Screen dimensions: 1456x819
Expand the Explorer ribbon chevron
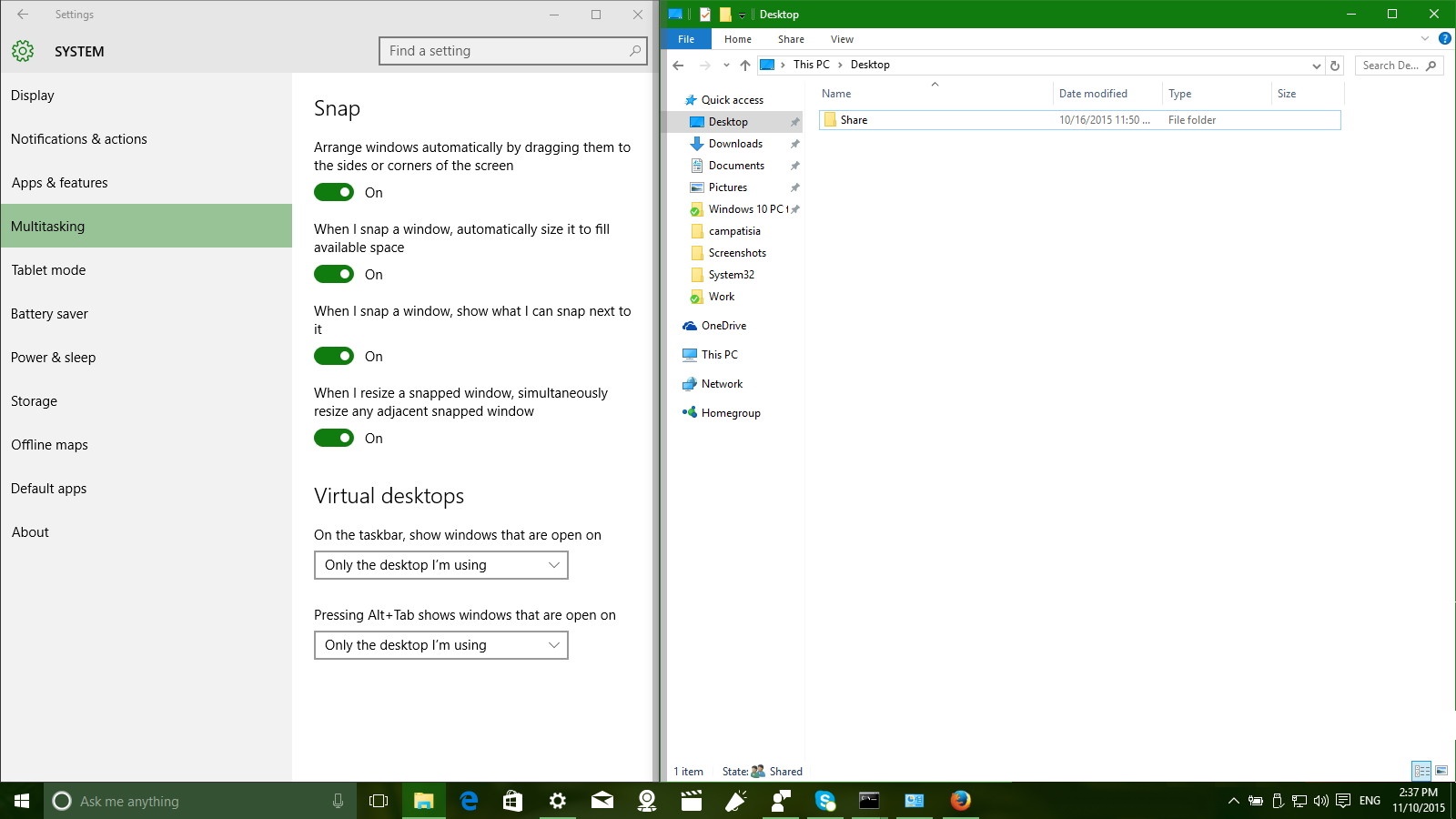coord(1425,39)
